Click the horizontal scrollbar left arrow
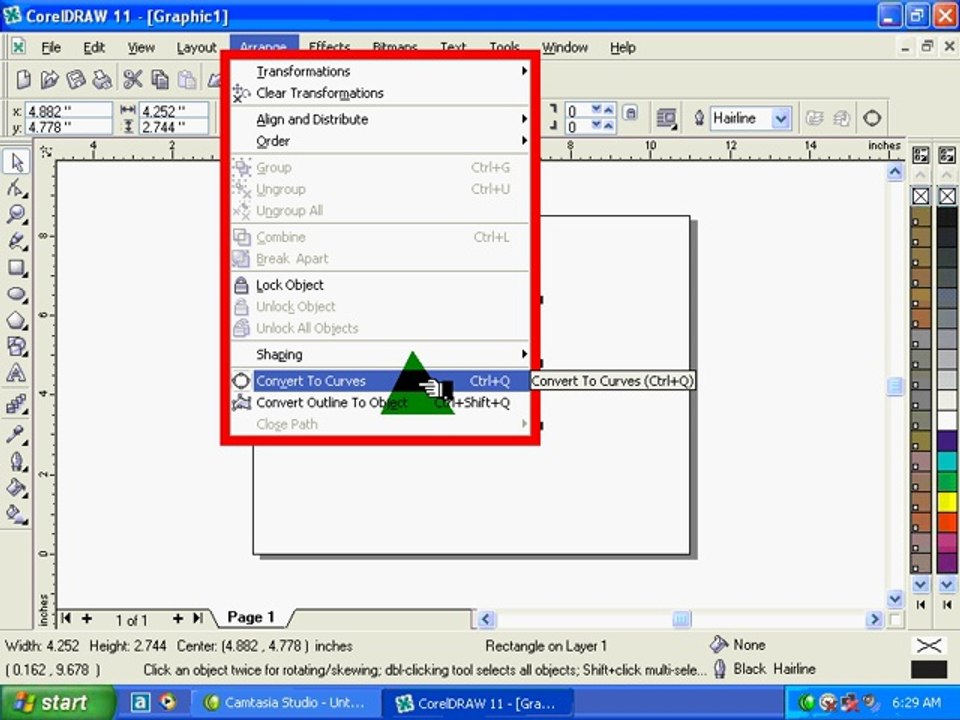This screenshot has height=720, width=960. [x=486, y=619]
